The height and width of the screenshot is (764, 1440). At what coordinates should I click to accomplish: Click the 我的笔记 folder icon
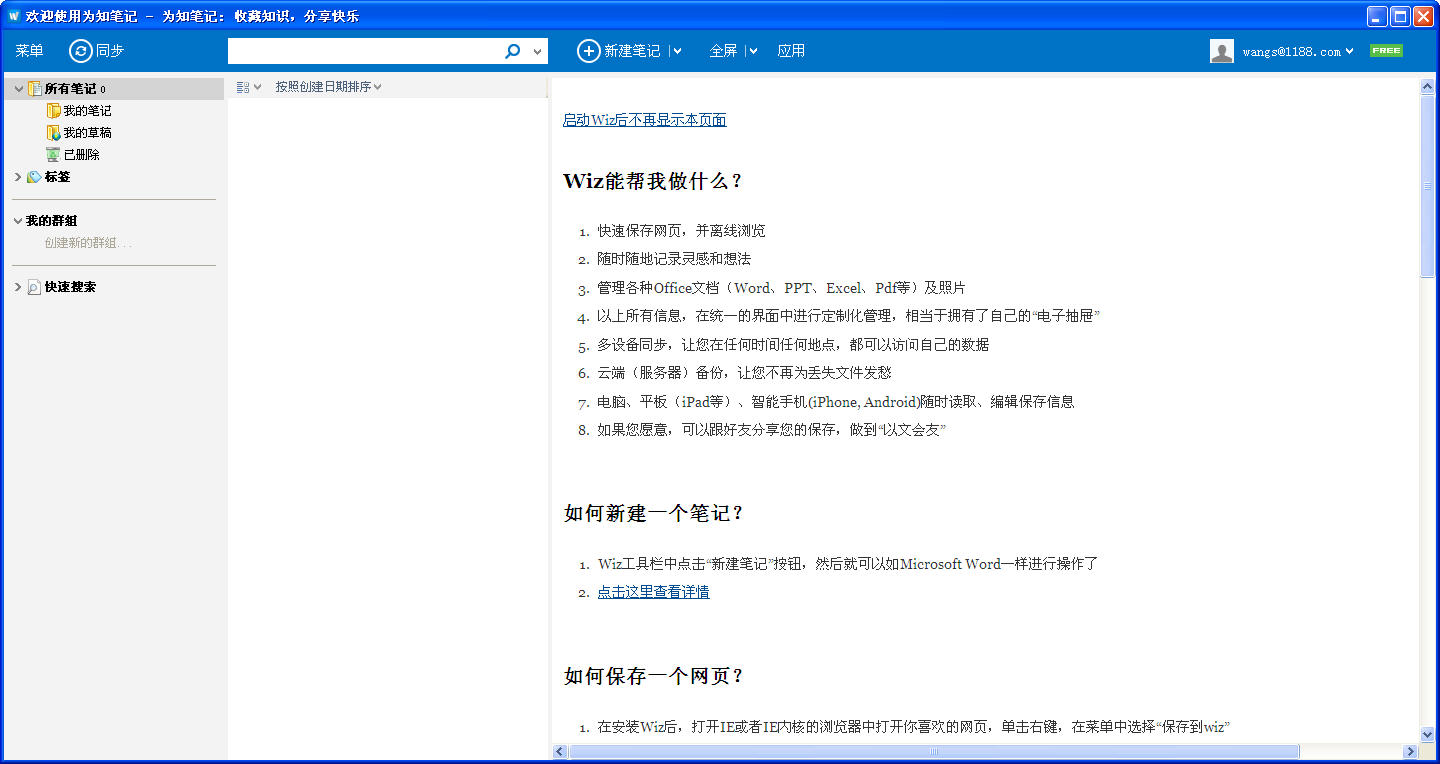pos(54,111)
